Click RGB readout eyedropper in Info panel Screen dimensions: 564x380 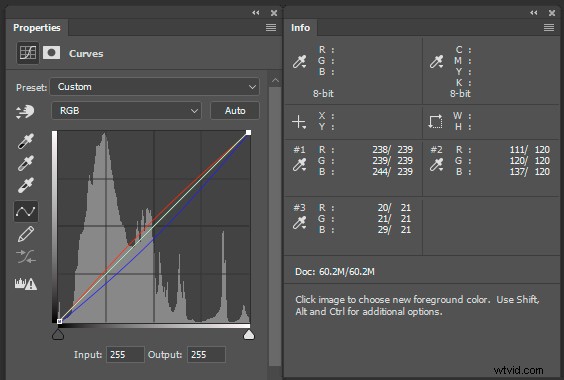pyautogui.click(x=299, y=62)
